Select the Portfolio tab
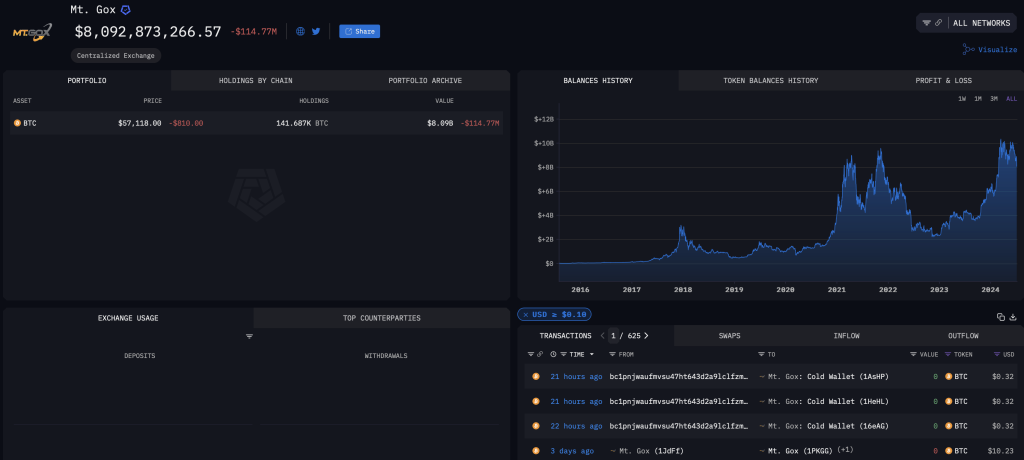 (87, 80)
